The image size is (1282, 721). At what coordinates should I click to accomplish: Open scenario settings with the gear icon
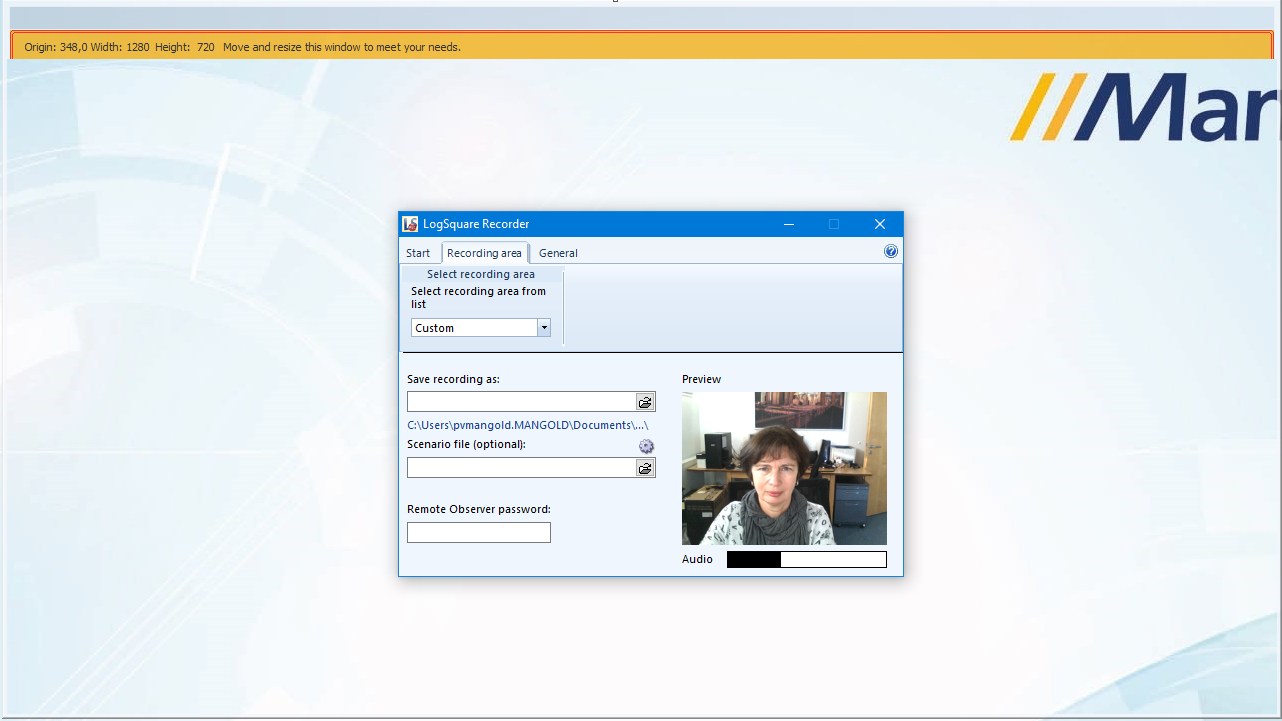coord(646,446)
